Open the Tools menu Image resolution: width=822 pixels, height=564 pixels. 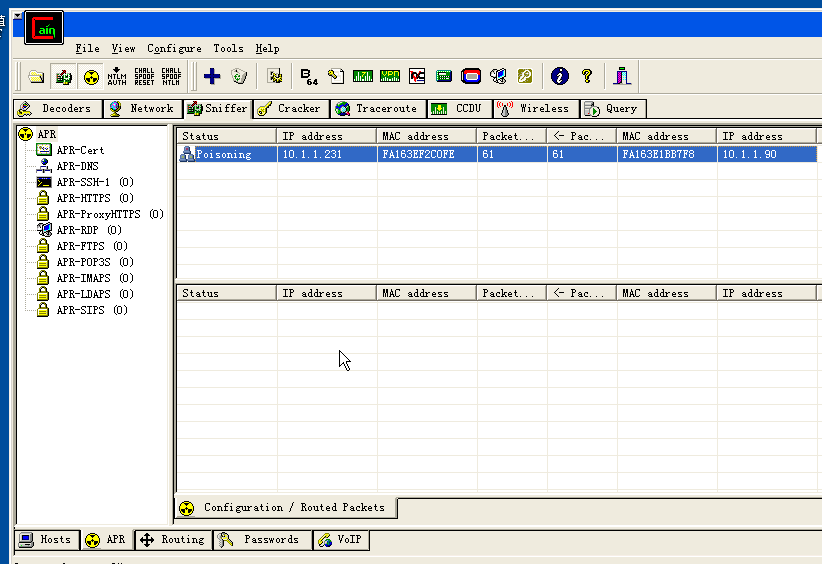(x=228, y=49)
